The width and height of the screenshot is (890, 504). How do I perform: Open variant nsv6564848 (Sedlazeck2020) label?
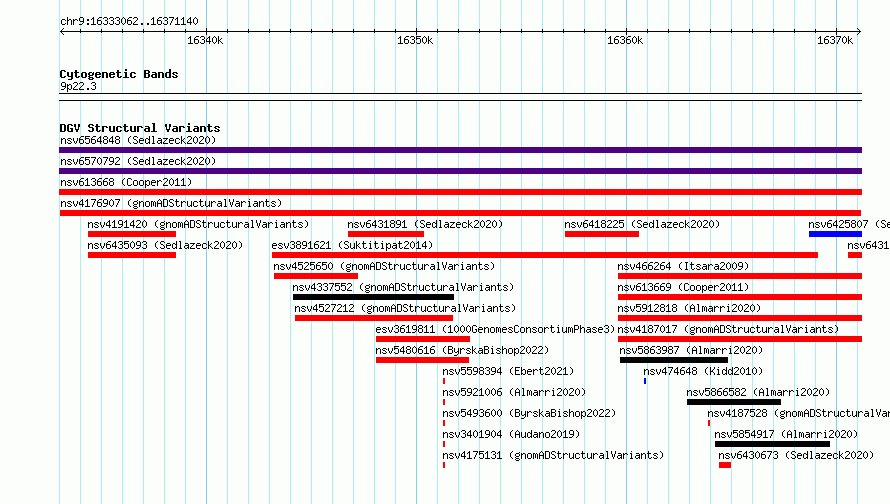(x=138, y=140)
